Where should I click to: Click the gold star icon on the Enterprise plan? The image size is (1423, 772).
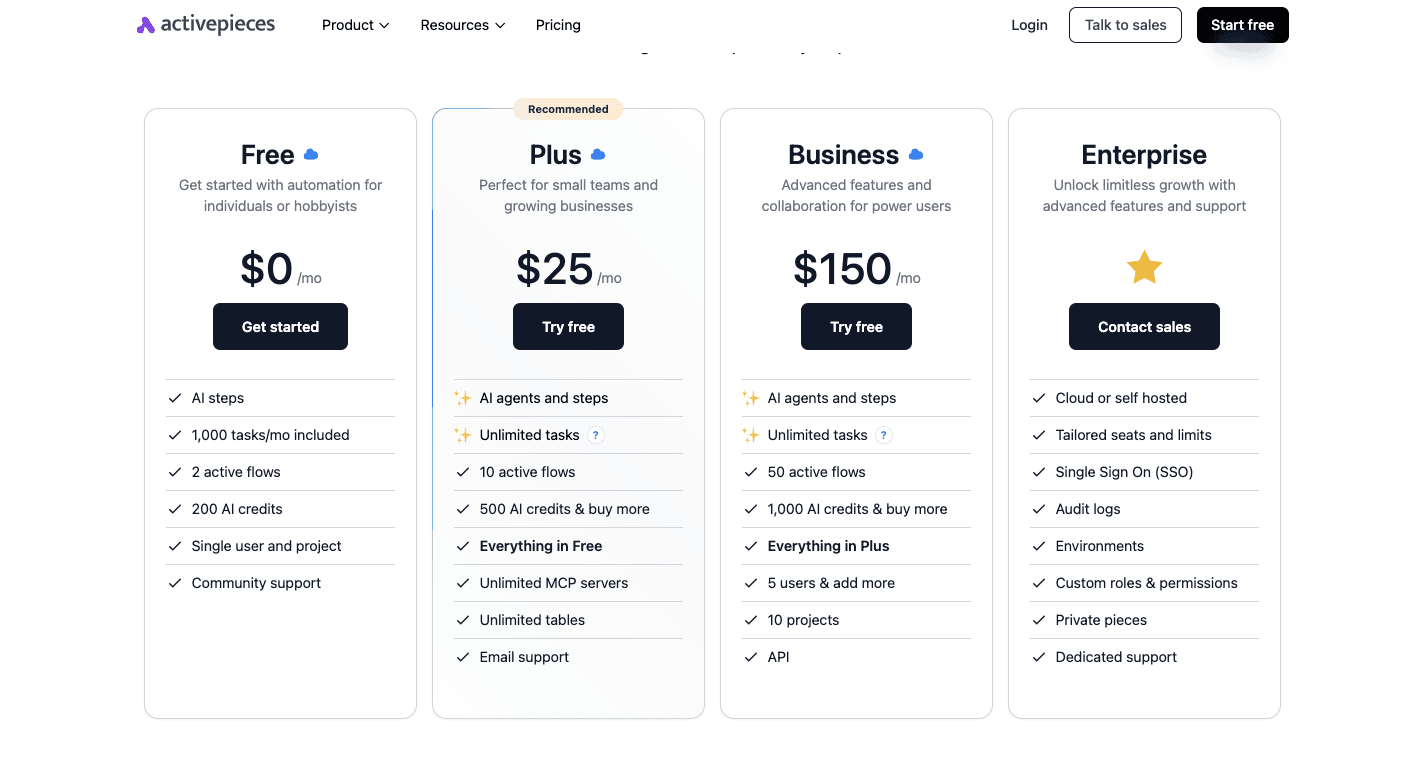coord(1144,267)
